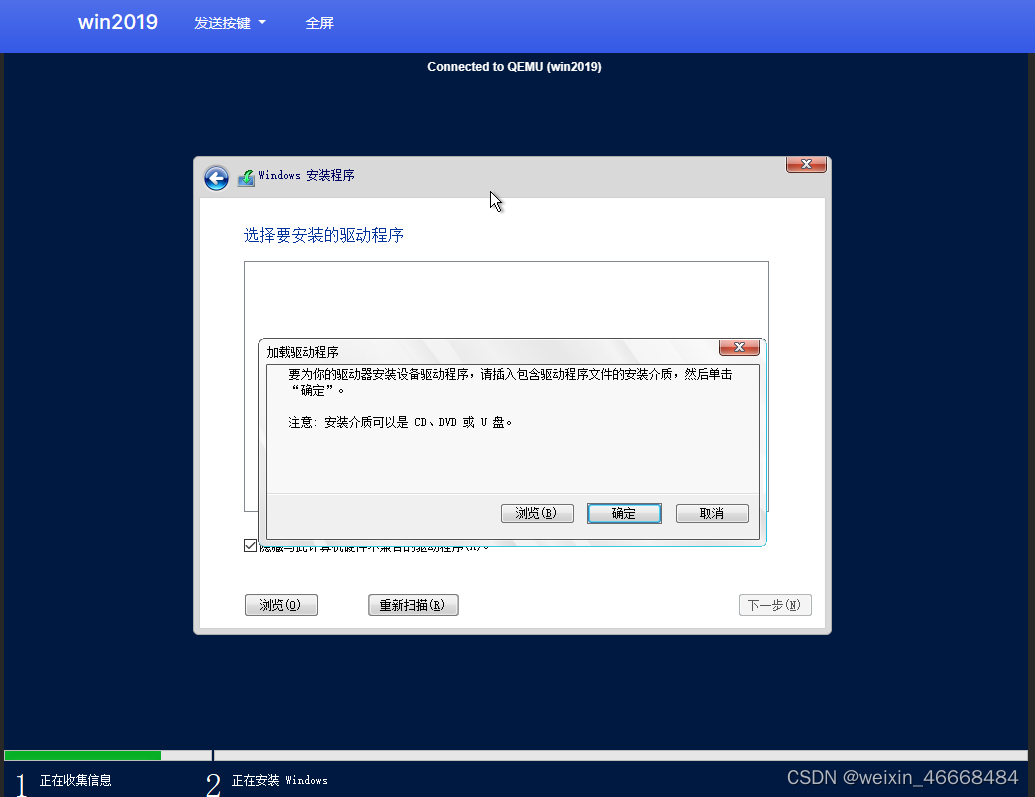
Task: Click the 注意: 安装介质 note text
Action: click(400, 422)
